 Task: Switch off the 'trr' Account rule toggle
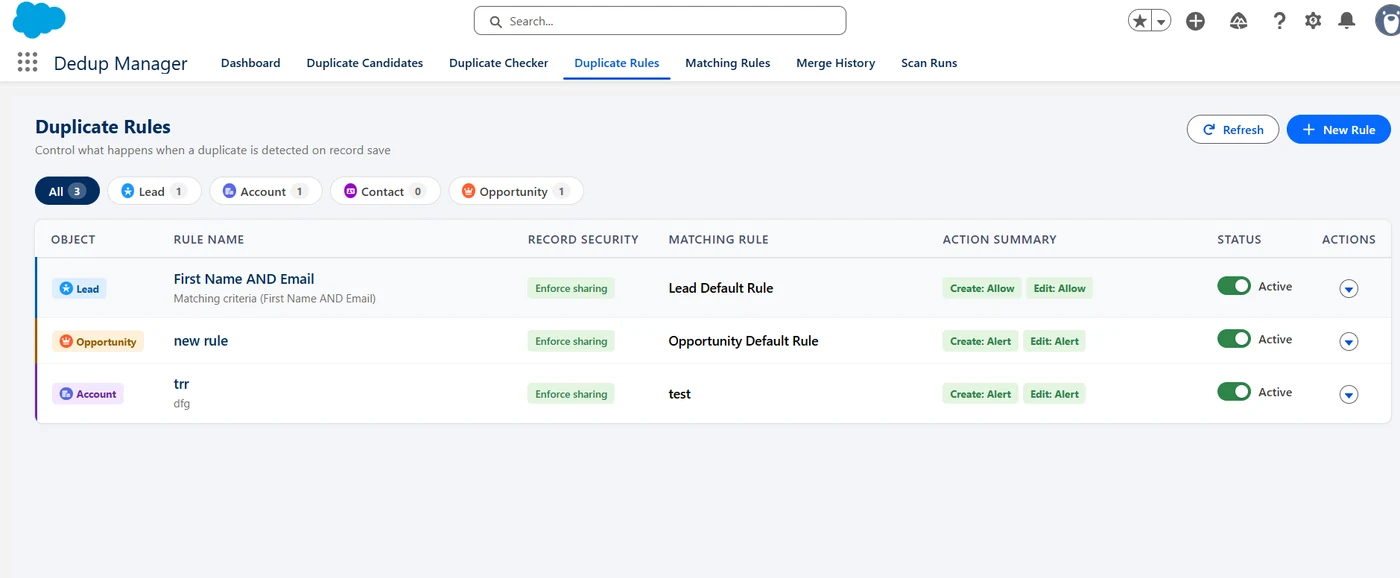1234,392
